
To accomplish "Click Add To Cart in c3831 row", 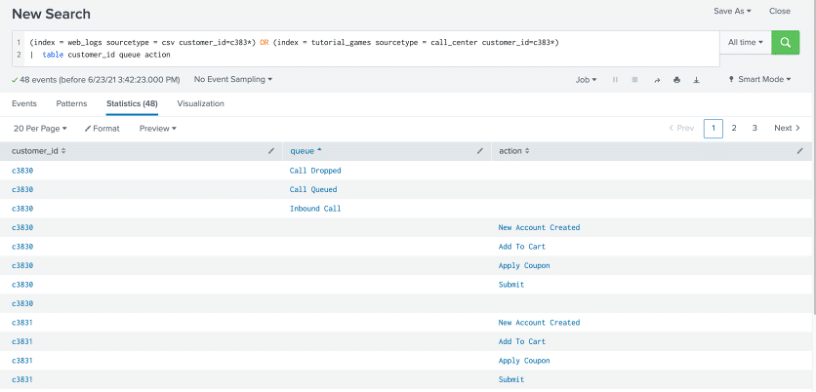I will (522, 342).
